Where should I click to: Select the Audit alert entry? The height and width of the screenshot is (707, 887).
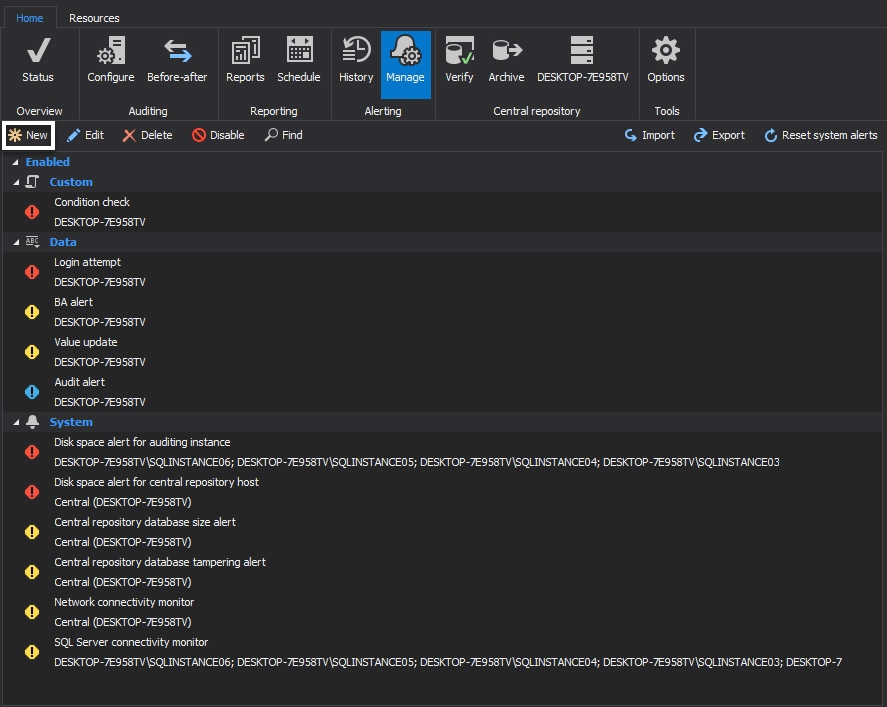point(79,382)
